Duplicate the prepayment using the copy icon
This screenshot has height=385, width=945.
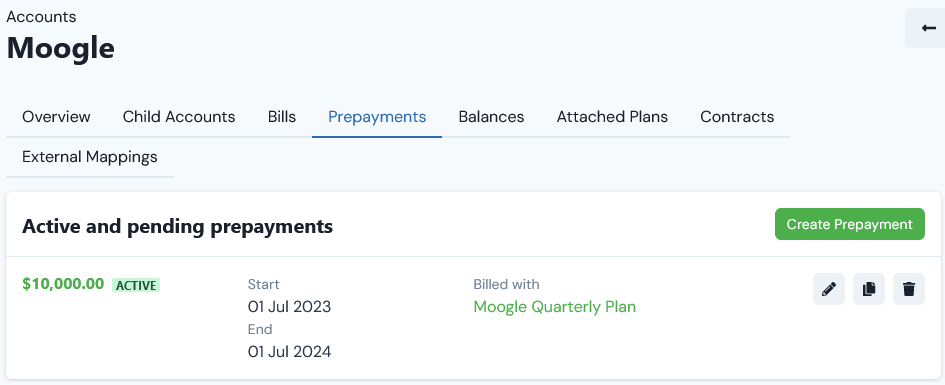point(868,289)
